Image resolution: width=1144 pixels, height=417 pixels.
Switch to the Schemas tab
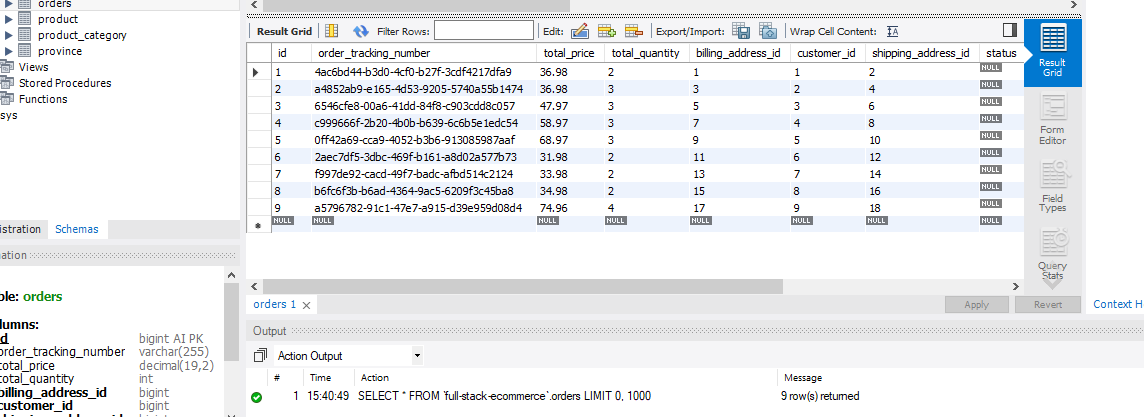point(77,229)
